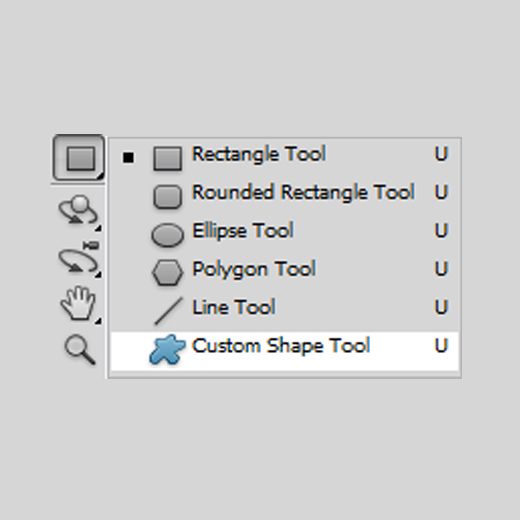
Task: Choose the Line Tool text label
Action: [234, 307]
